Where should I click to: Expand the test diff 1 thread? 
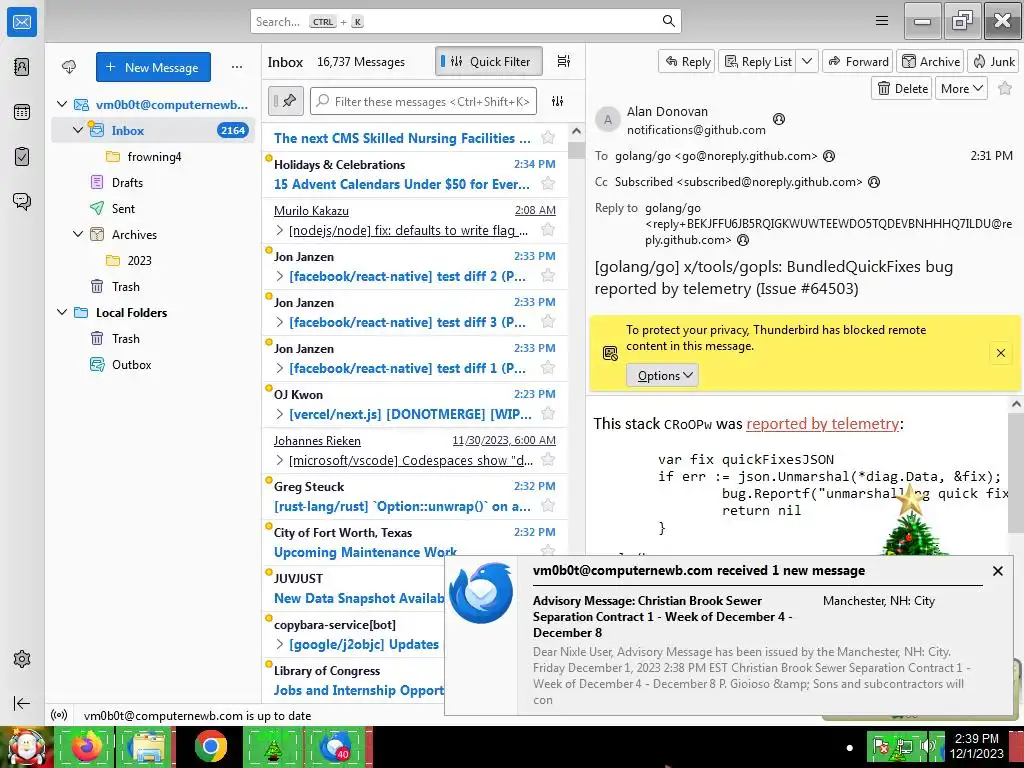280,368
